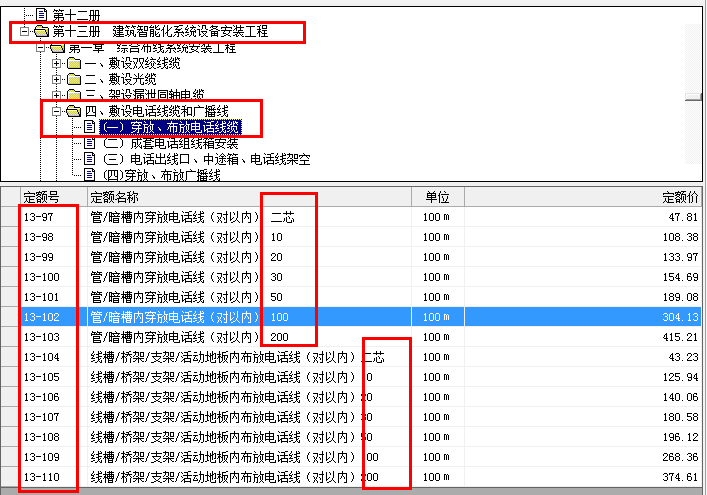The width and height of the screenshot is (707, 495).
Task: Select tree item (四)穿放、布放广播线
Action: click(161, 175)
